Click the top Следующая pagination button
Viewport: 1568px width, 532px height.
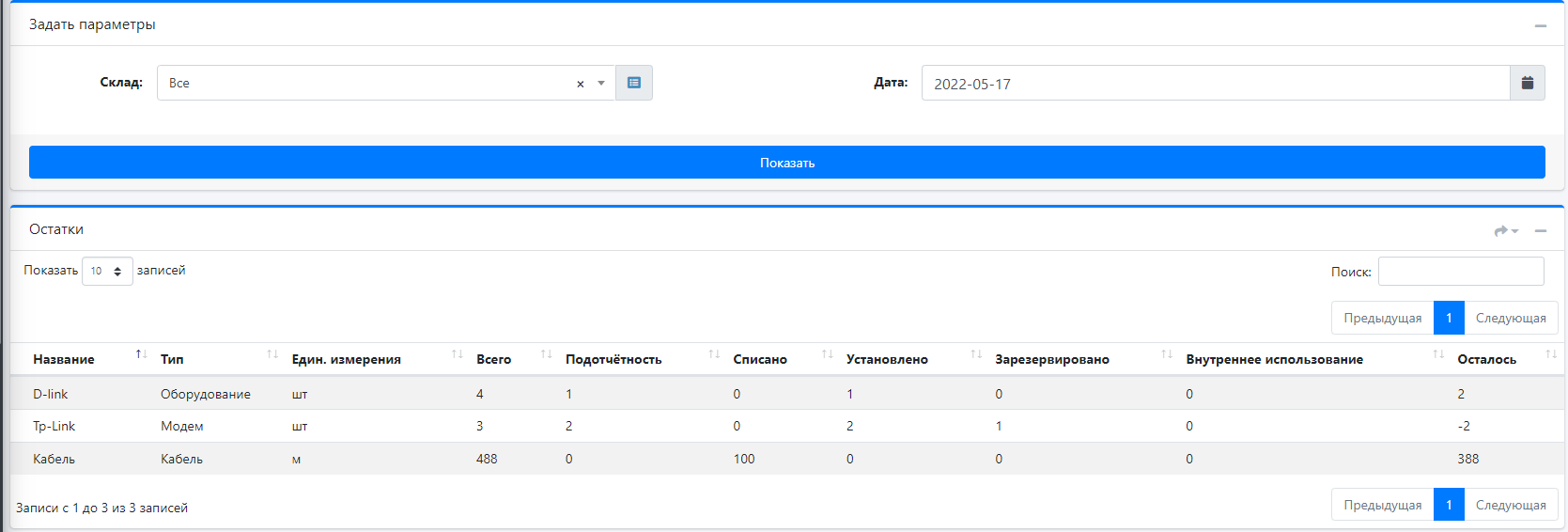click(x=1510, y=318)
